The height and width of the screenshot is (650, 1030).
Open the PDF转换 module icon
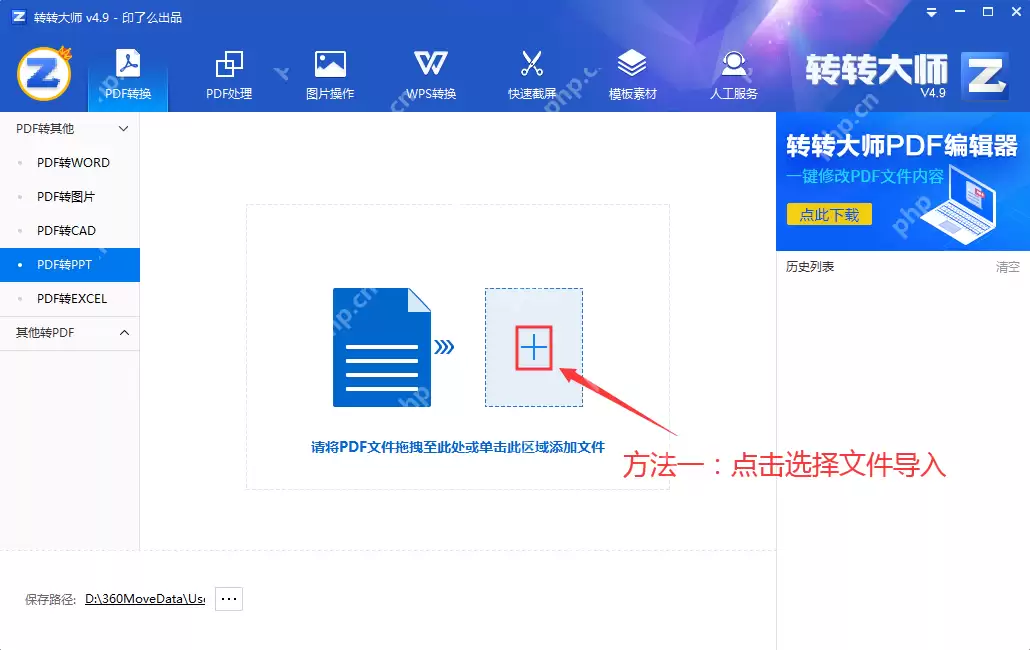tap(127, 70)
